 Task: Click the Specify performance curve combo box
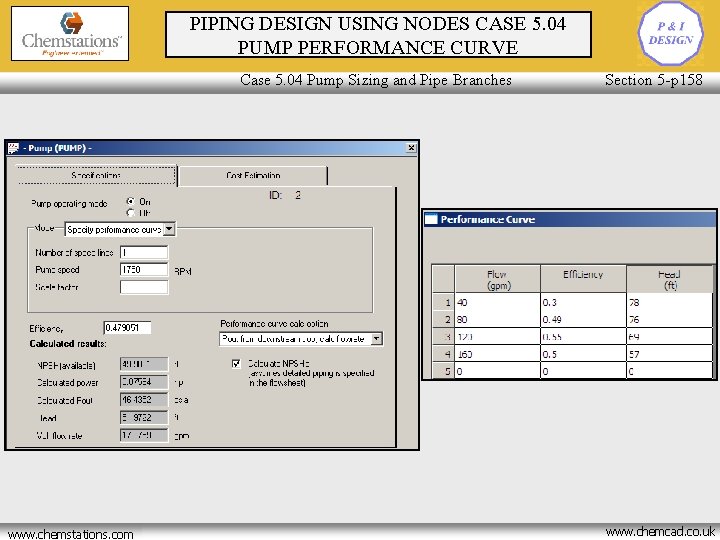pos(120,229)
